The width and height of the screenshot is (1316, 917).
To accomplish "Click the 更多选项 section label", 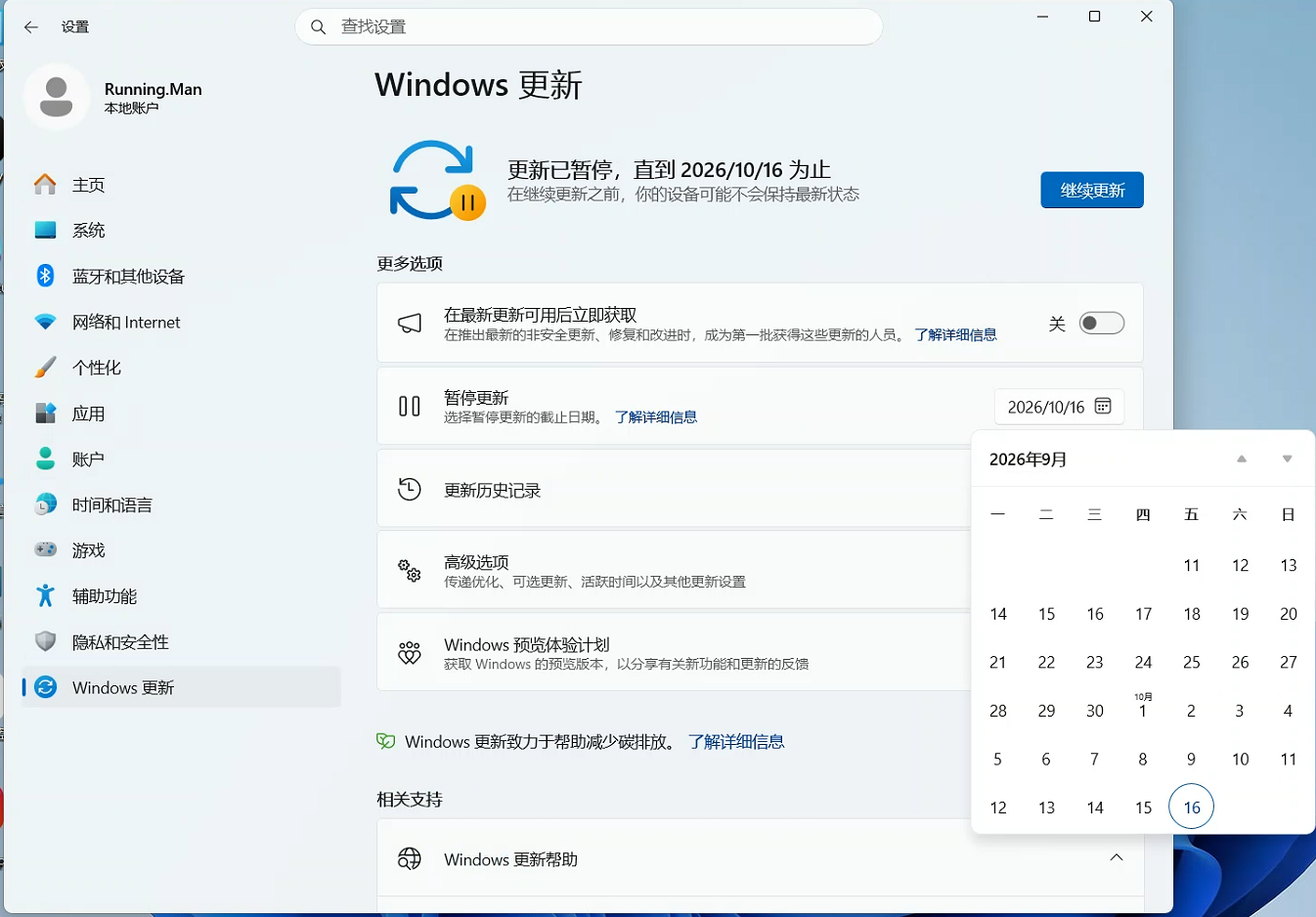I will [410, 263].
